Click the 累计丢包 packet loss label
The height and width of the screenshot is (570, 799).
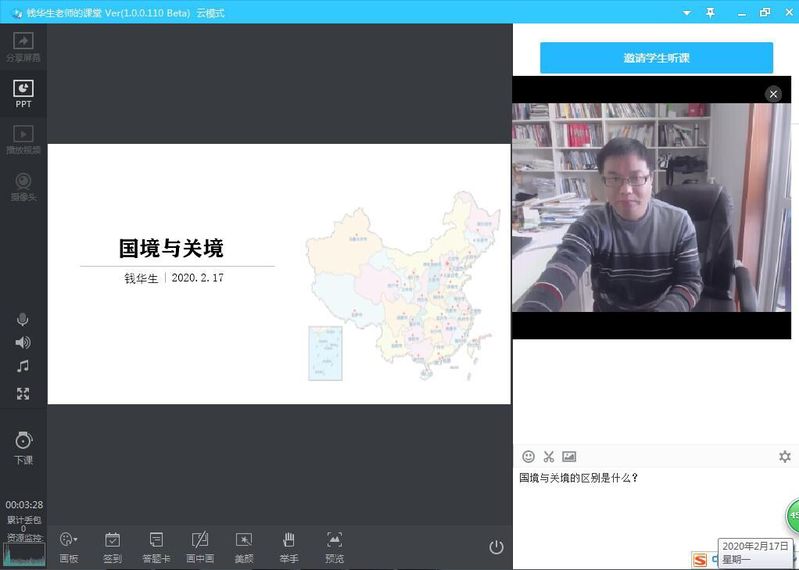[24, 520]
